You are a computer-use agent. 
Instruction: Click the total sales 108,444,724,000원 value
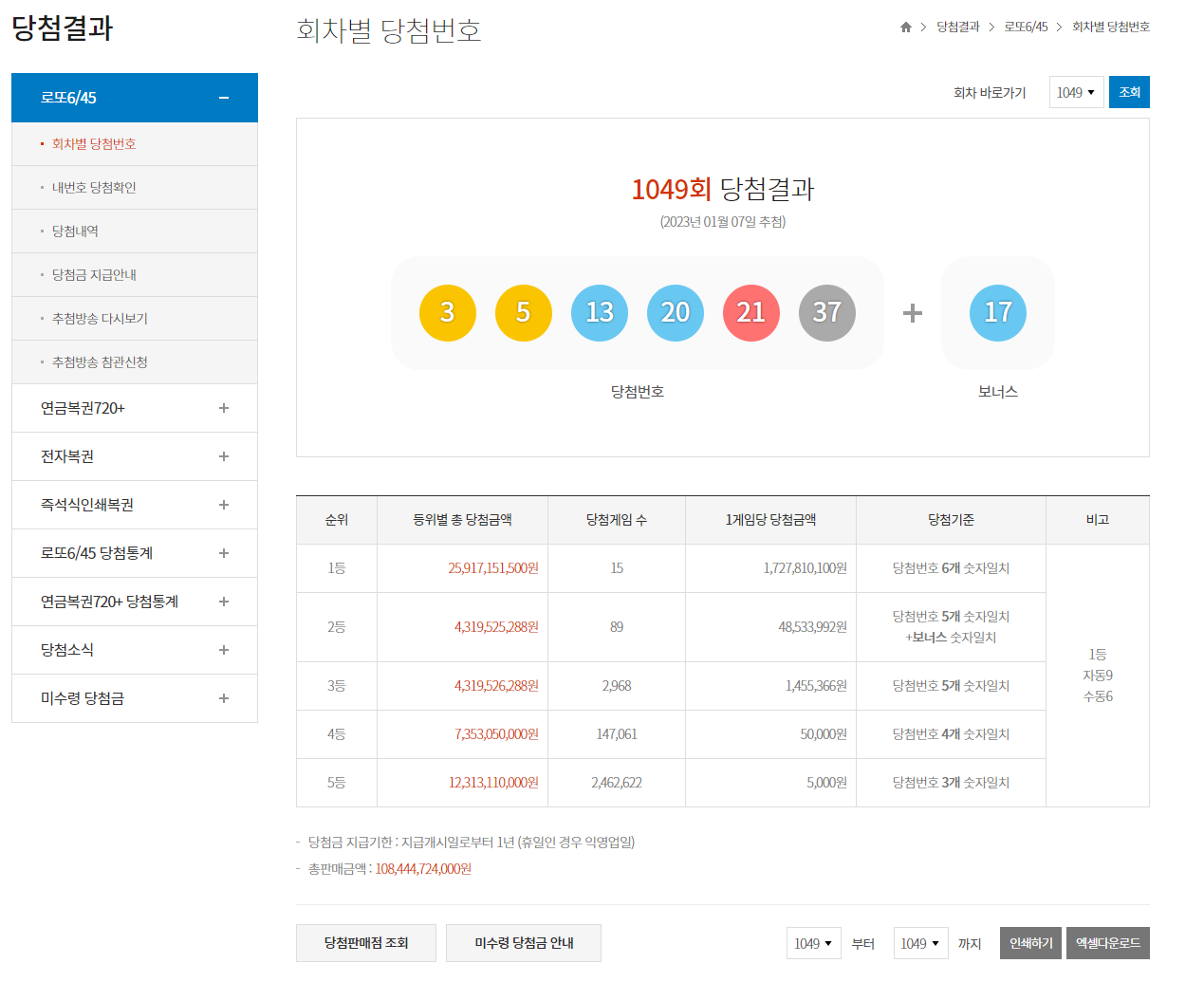point(423,869)
